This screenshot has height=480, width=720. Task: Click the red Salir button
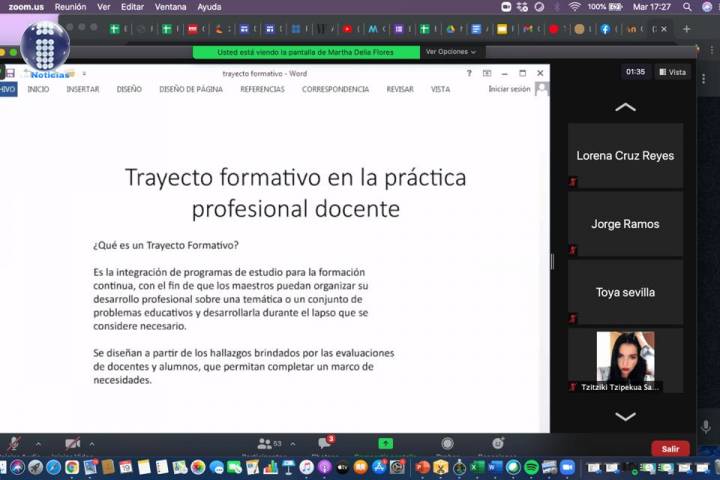[670, 449]
